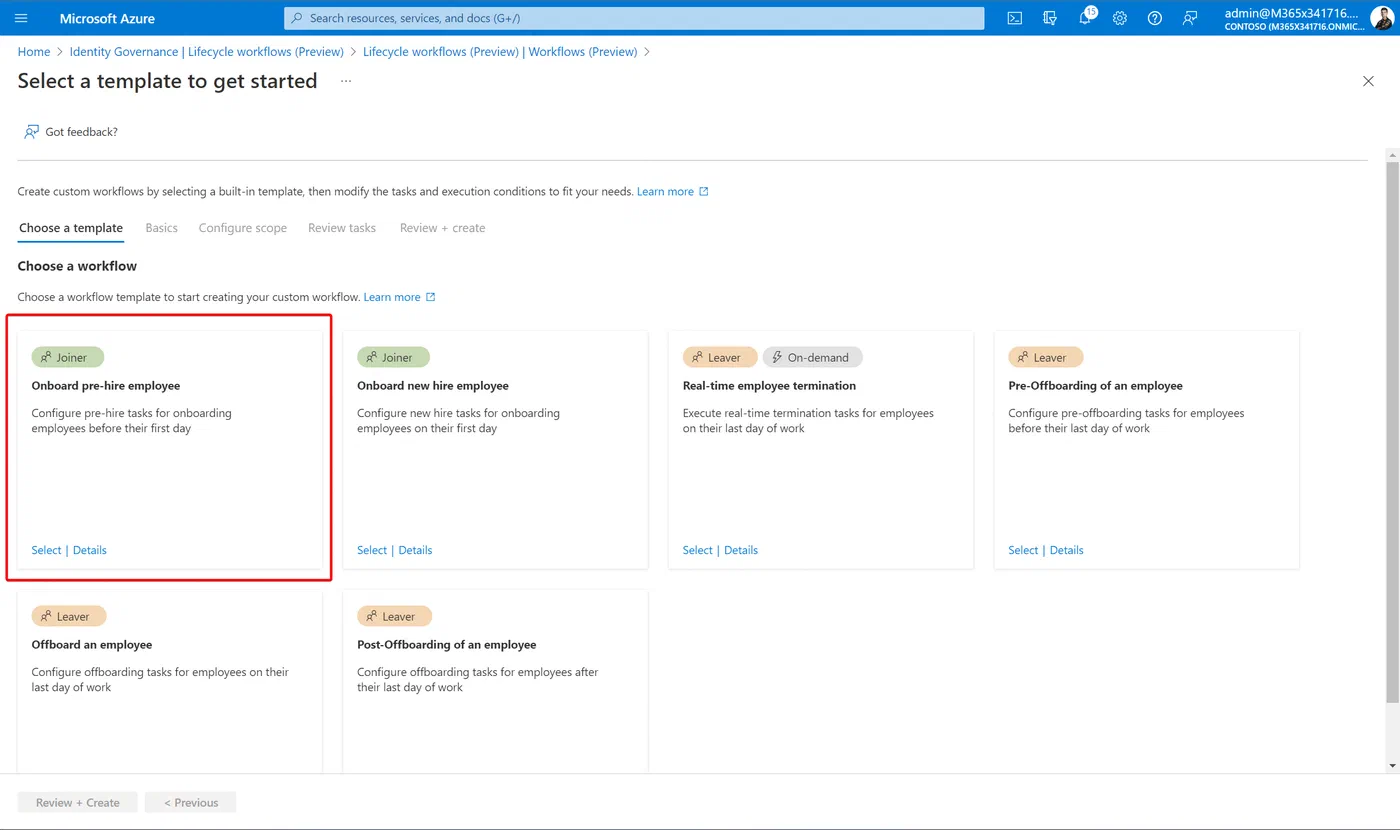Open the Directories and subscriptions filter icon
1400x830 pixels.
pos(1049,18)
